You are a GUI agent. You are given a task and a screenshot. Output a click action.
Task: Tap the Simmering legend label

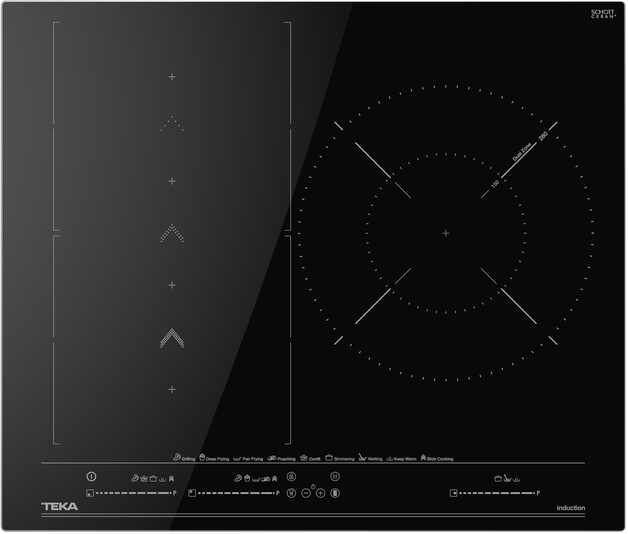(344, 459)
